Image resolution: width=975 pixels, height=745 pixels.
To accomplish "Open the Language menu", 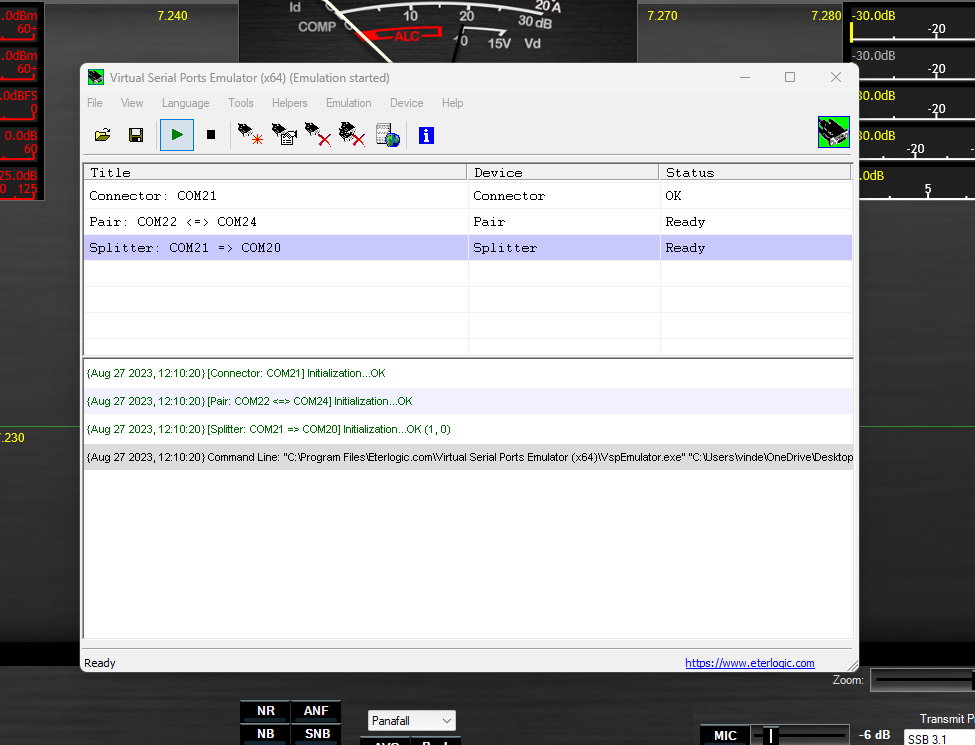I will coord(185,103).
